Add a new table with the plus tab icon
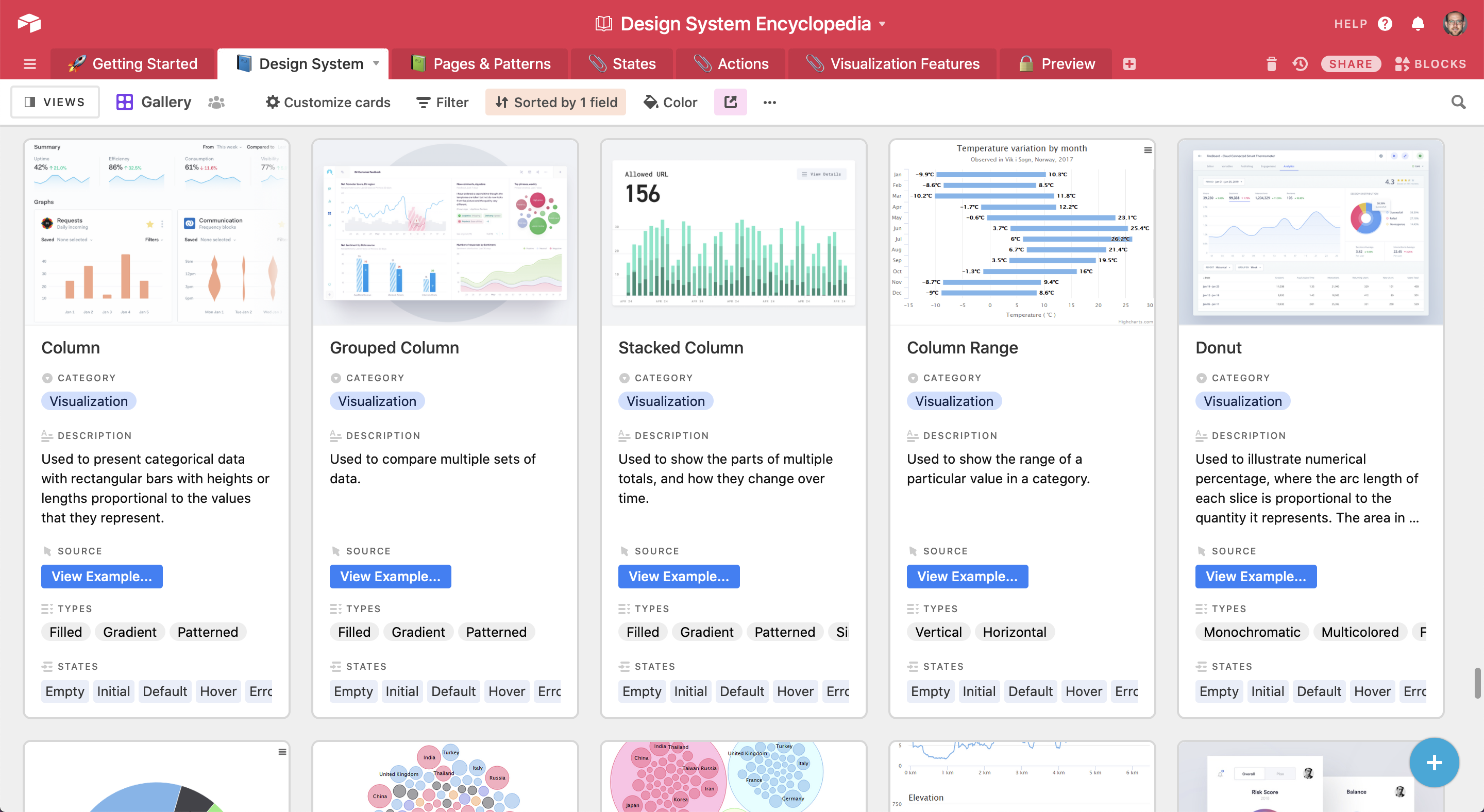This screenshot has height=812, width=1484. coord(1129,64)
